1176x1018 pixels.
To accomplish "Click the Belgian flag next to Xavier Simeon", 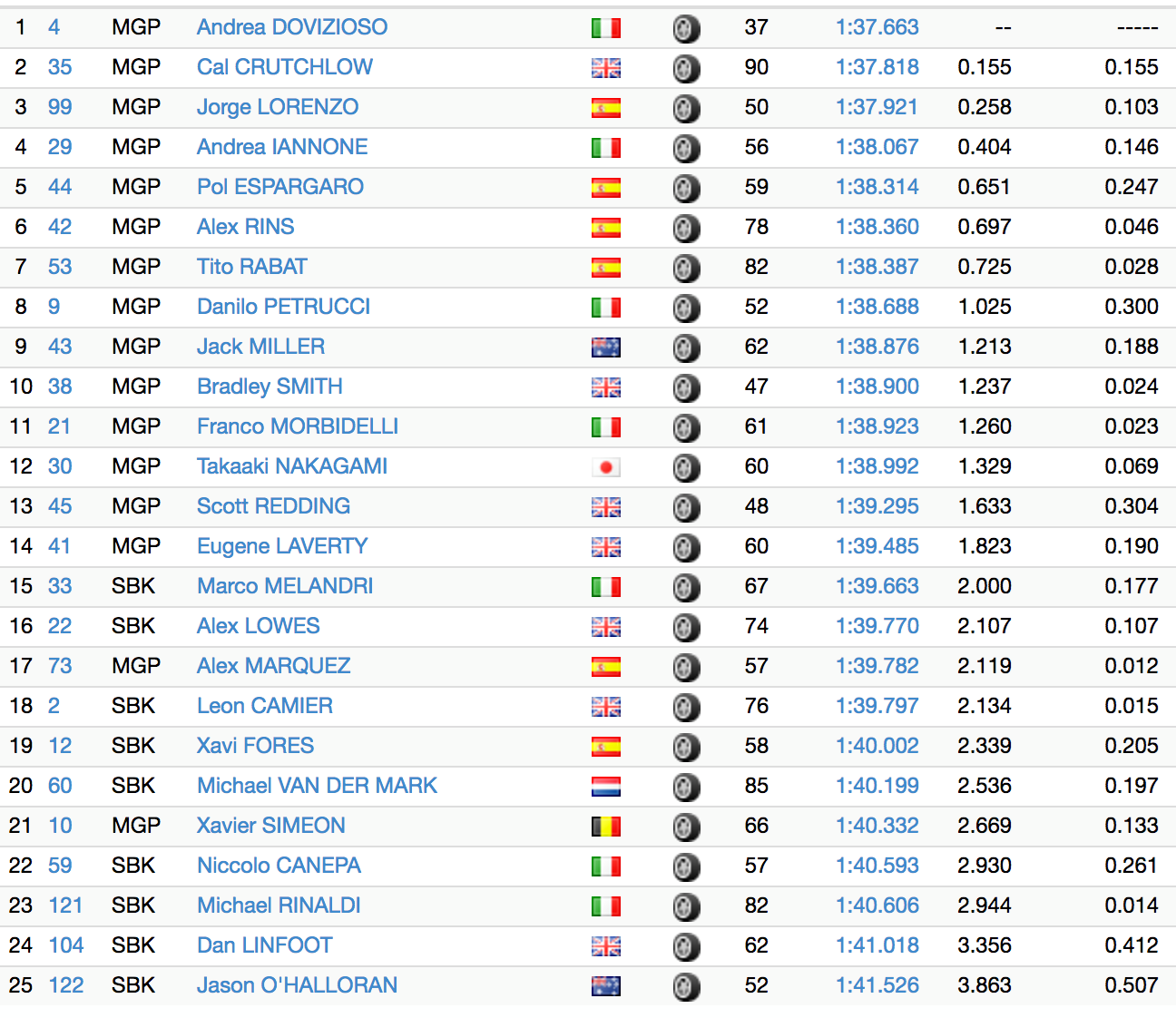I will point(605,827).
